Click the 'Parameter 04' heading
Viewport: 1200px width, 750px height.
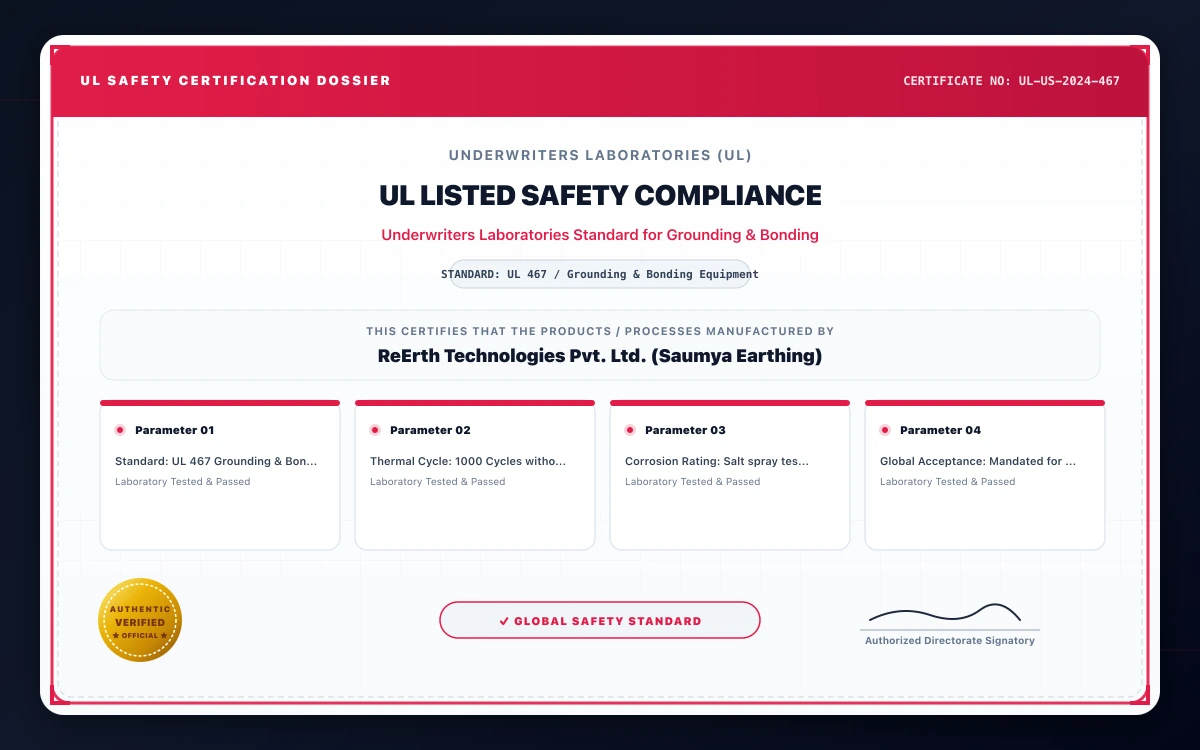click(x=940, y=430)
